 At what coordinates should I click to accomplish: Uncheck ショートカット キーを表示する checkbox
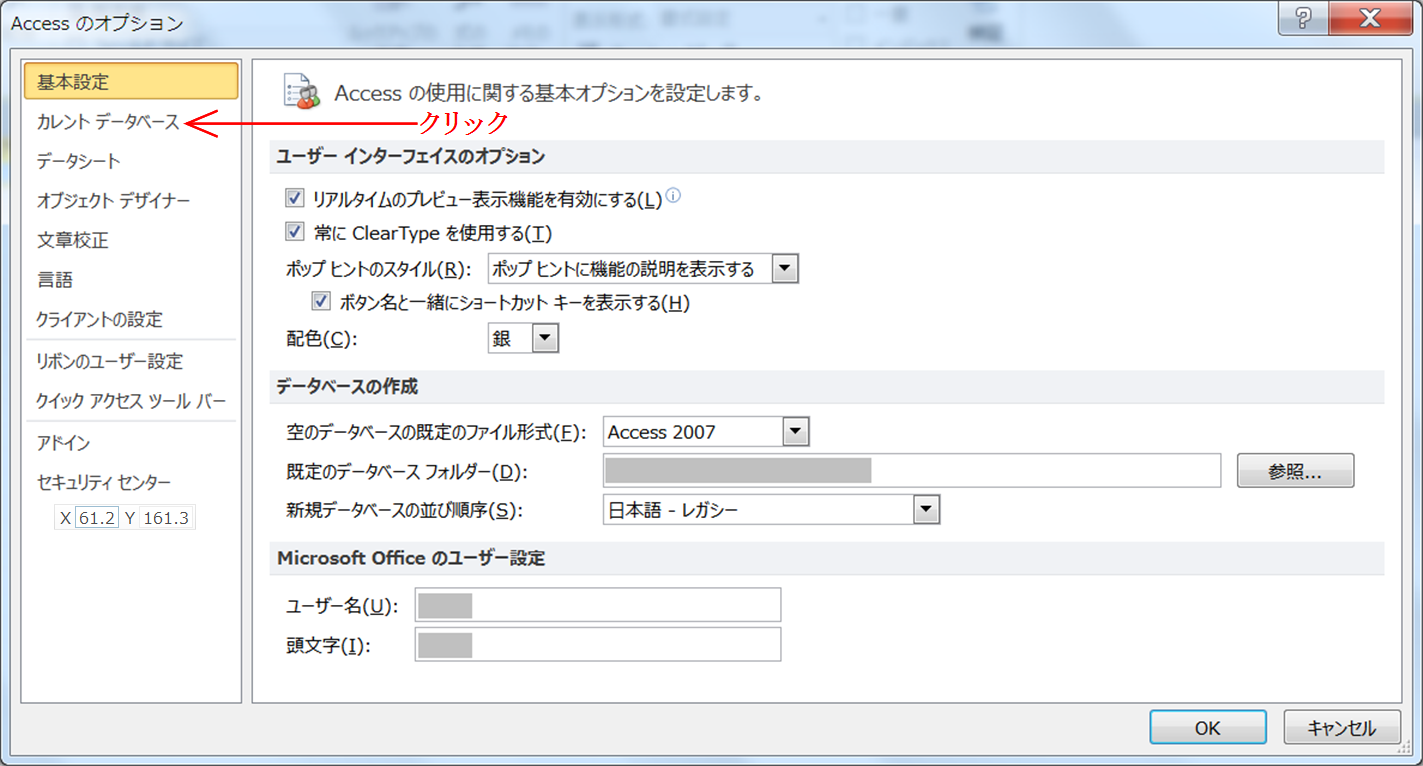322,301
